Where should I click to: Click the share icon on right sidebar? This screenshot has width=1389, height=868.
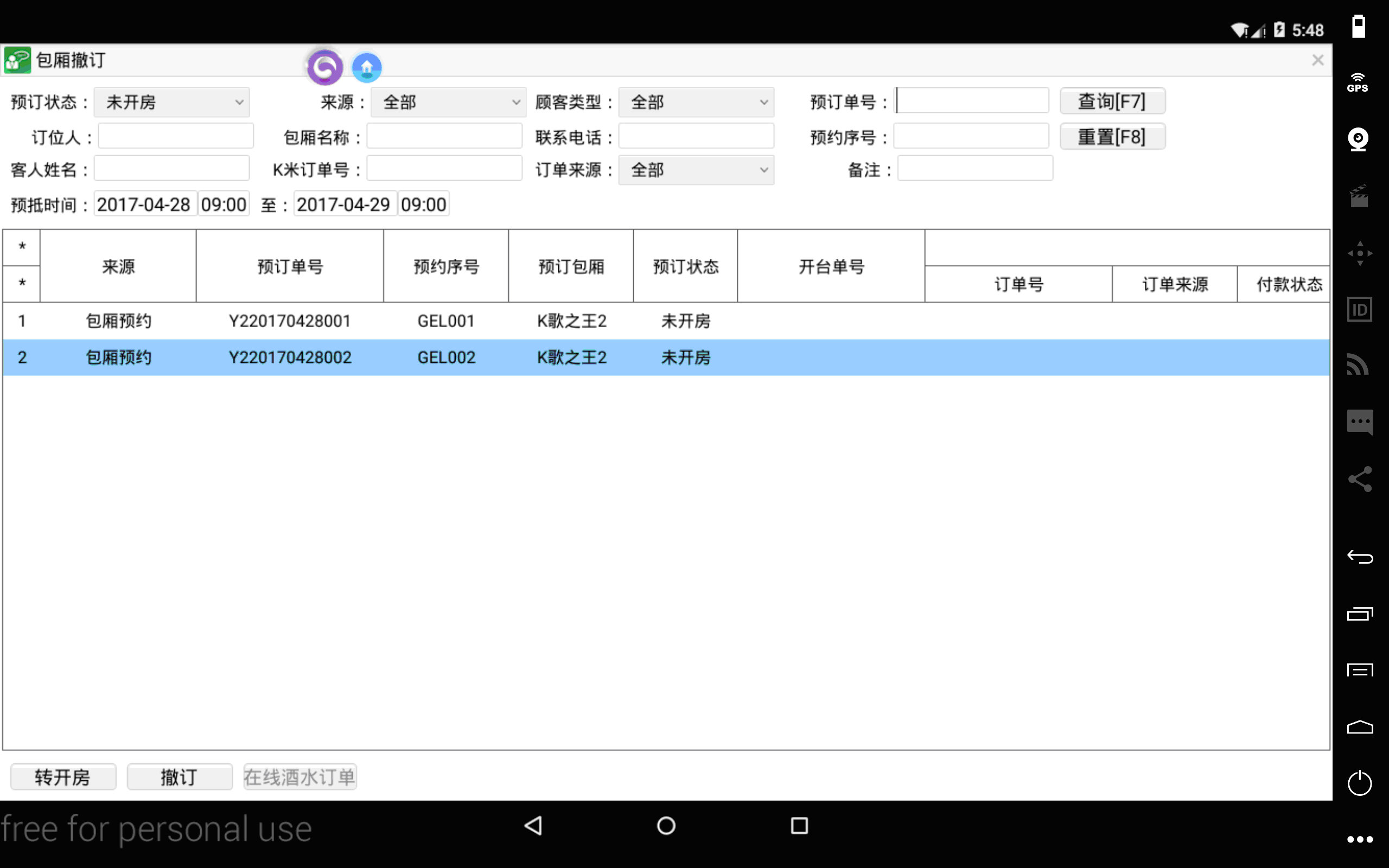coord(1359,479)
